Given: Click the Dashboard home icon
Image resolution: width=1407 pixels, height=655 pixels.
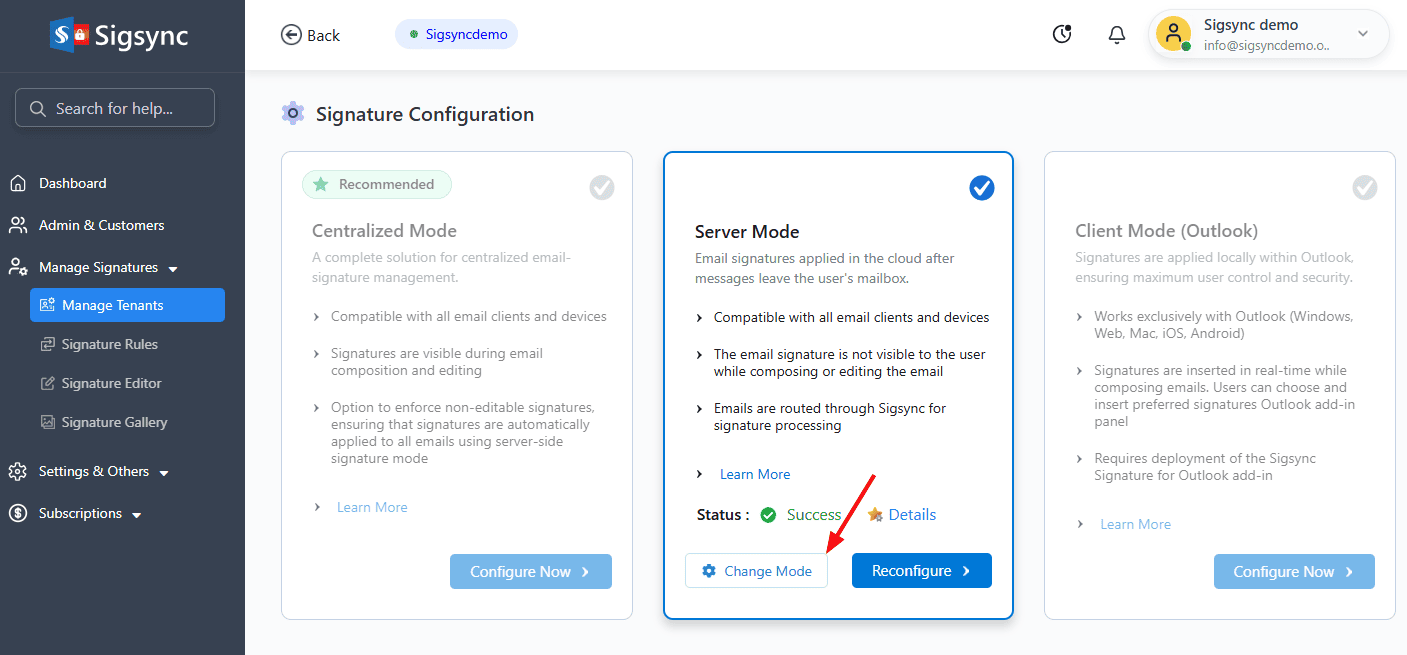Looking at the screenshot, I should 18,183.
